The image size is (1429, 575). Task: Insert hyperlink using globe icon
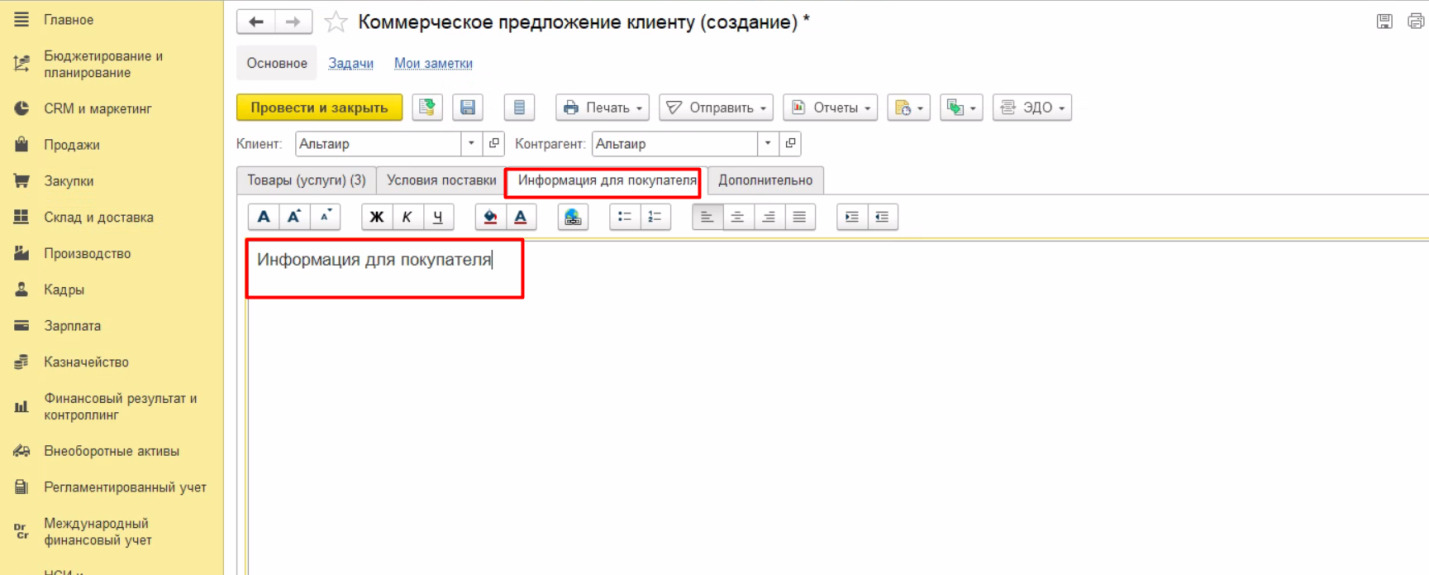tap(573, 217)
